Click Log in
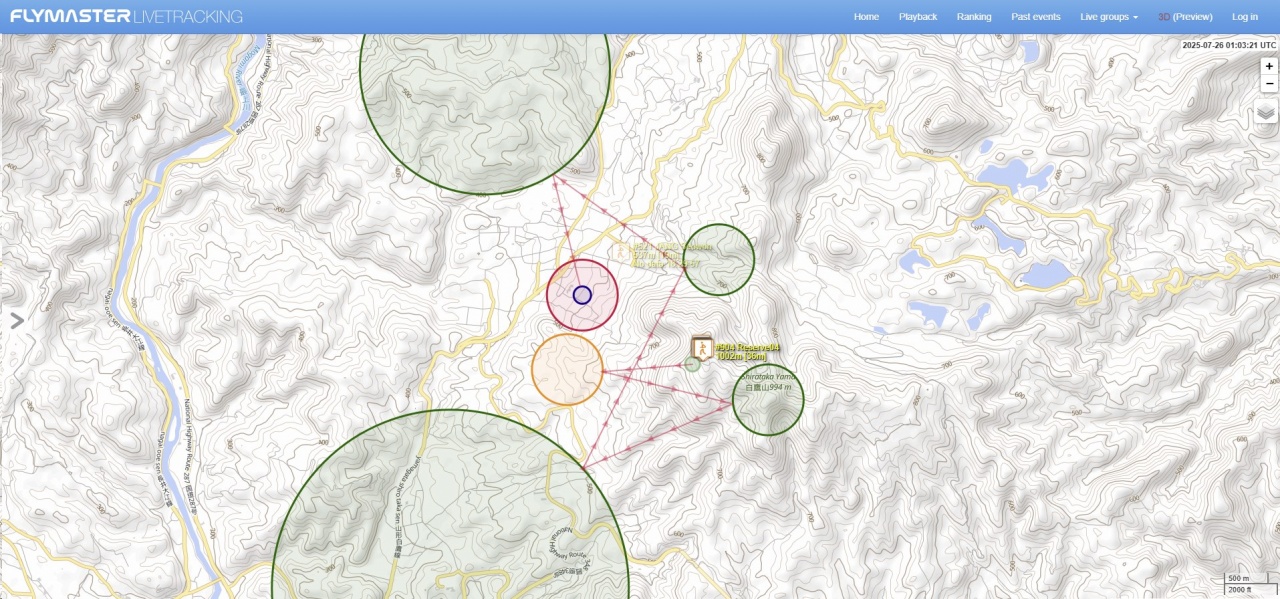The height and width of the screenshot is (599, 1280). (x=1245, y=17)
